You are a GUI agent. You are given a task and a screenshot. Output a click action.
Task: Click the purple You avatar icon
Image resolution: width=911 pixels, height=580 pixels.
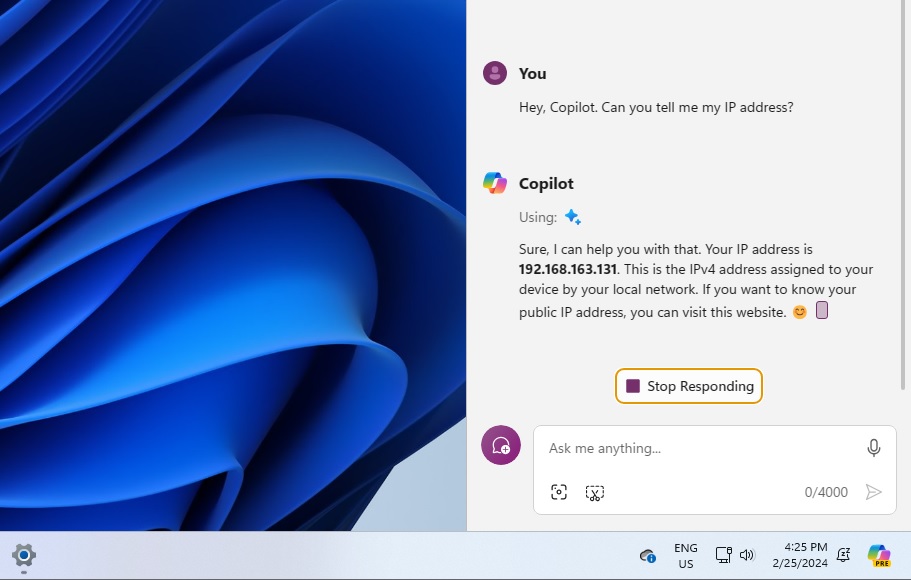pyautogui.click(x=494, y=72)
